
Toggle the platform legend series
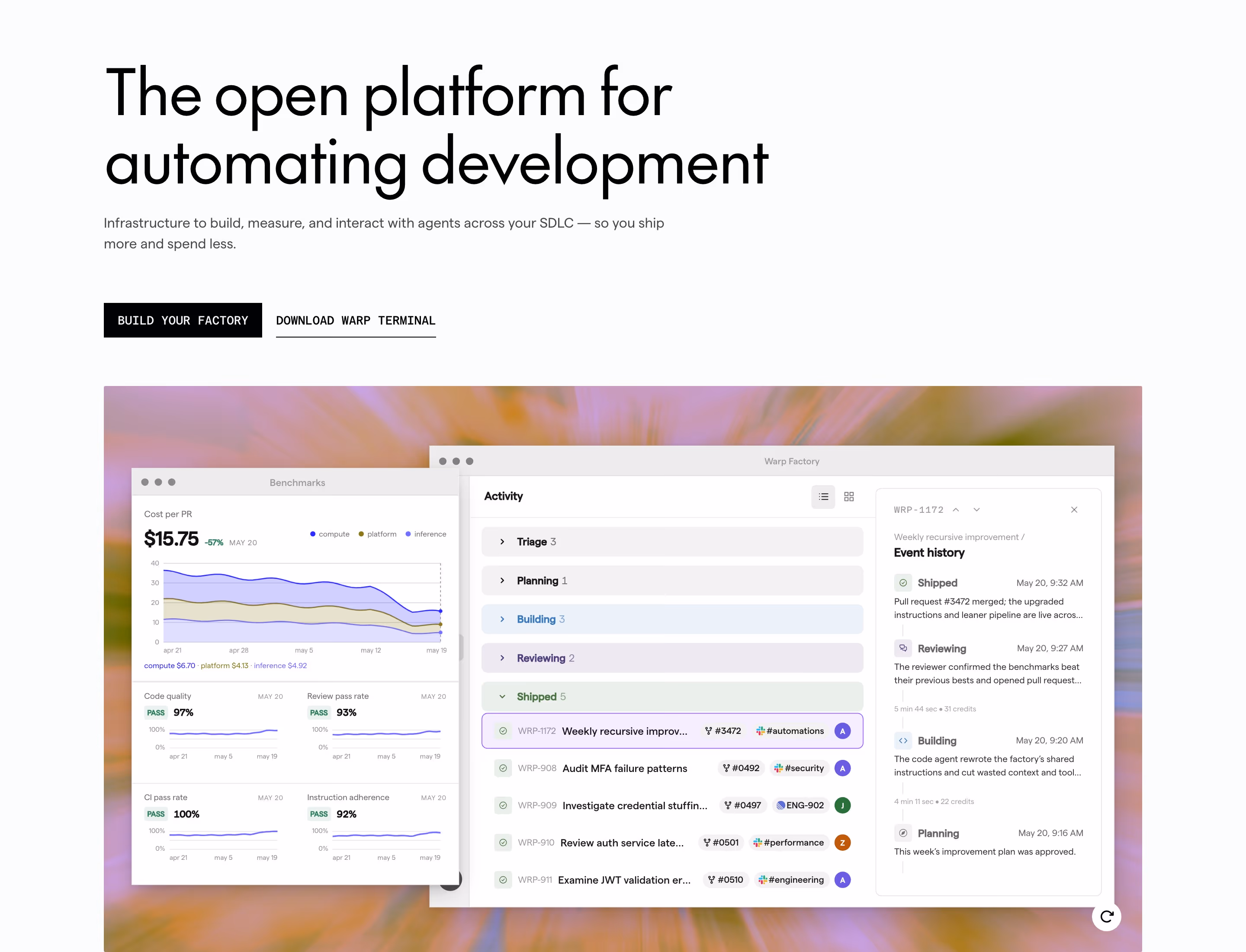click(x=377, y=534)
